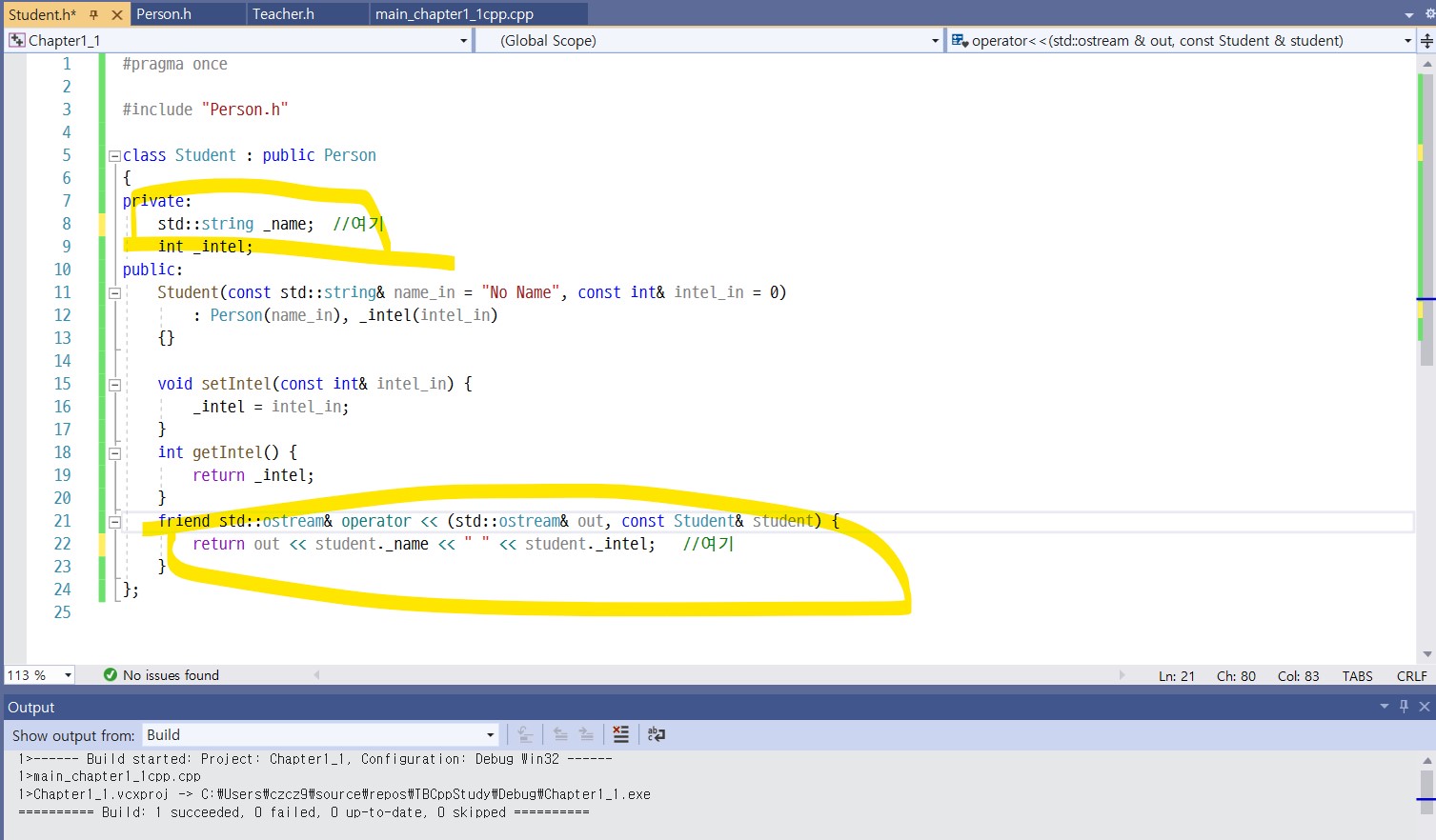
Task: Click the Output panel title
Action: point(31,708)
